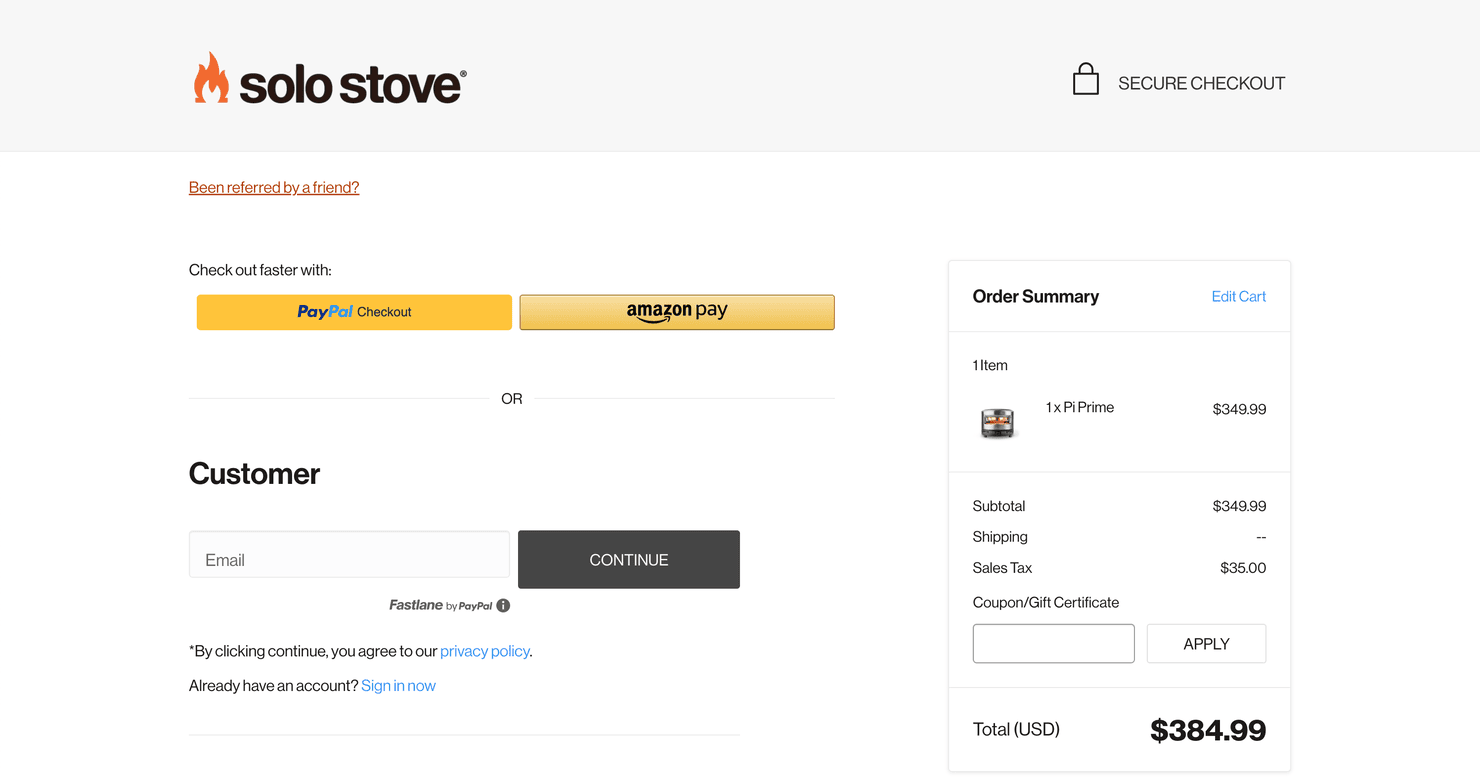
Task: Choose the Amazon Pay button
Action: tap(677, 312)
